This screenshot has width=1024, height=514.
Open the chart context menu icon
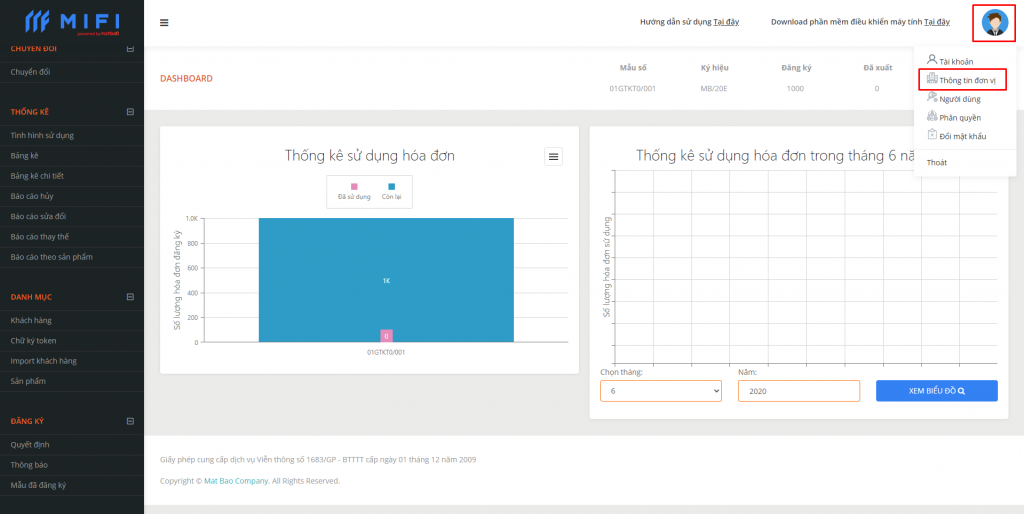(554, 156)
